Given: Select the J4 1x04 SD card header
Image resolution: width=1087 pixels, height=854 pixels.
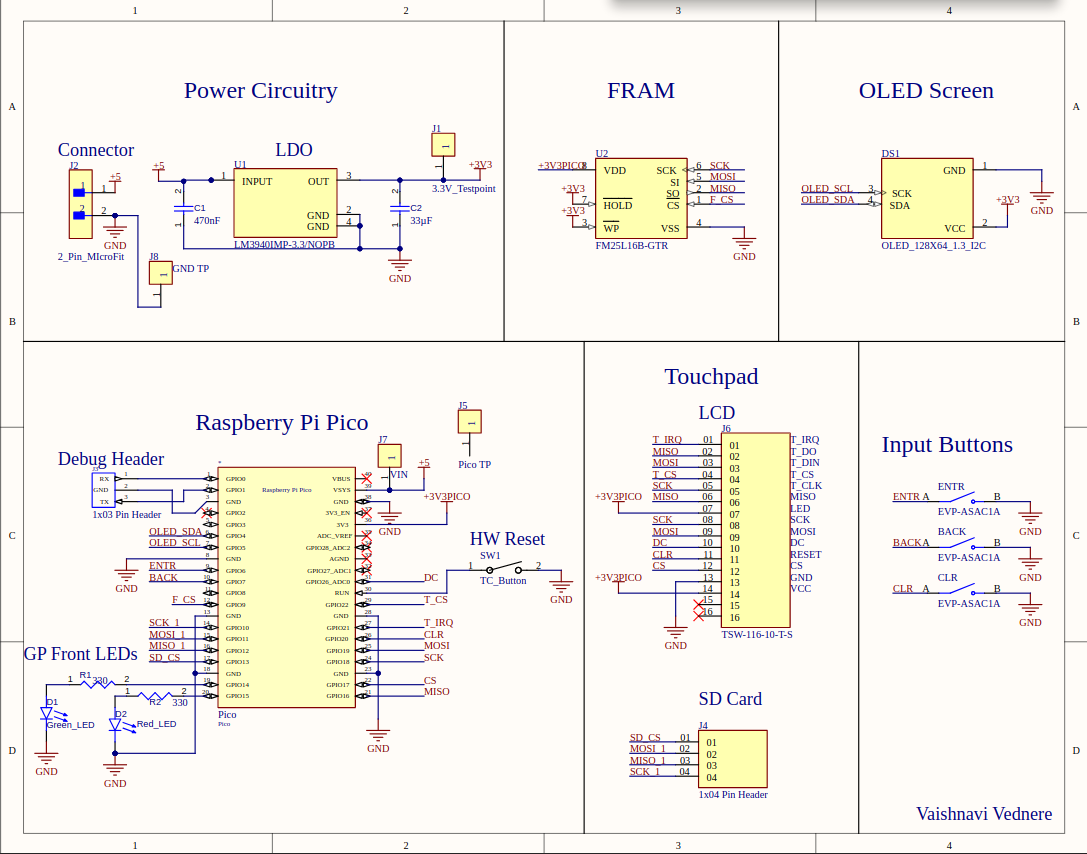Looking at the screenshot, I should (x=733, y=758).
